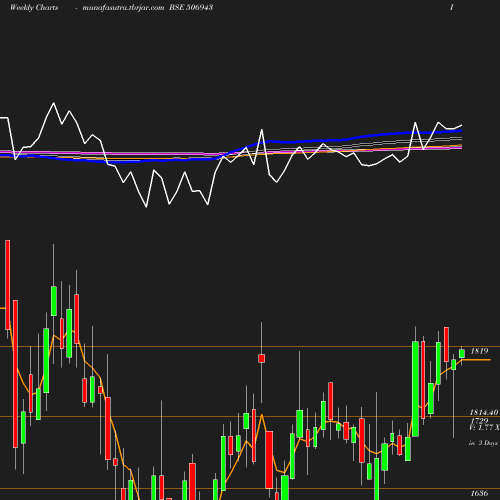The width and height of the screenshot is (500, 500).
Task: Click the "in 3 Days" label
Action: click(483, 443)
